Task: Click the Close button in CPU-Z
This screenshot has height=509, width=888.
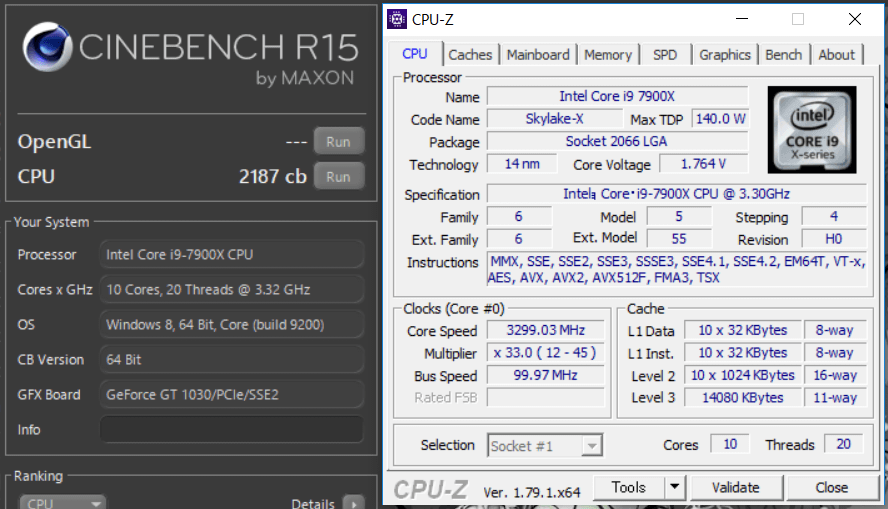Action: coord(831,487)
